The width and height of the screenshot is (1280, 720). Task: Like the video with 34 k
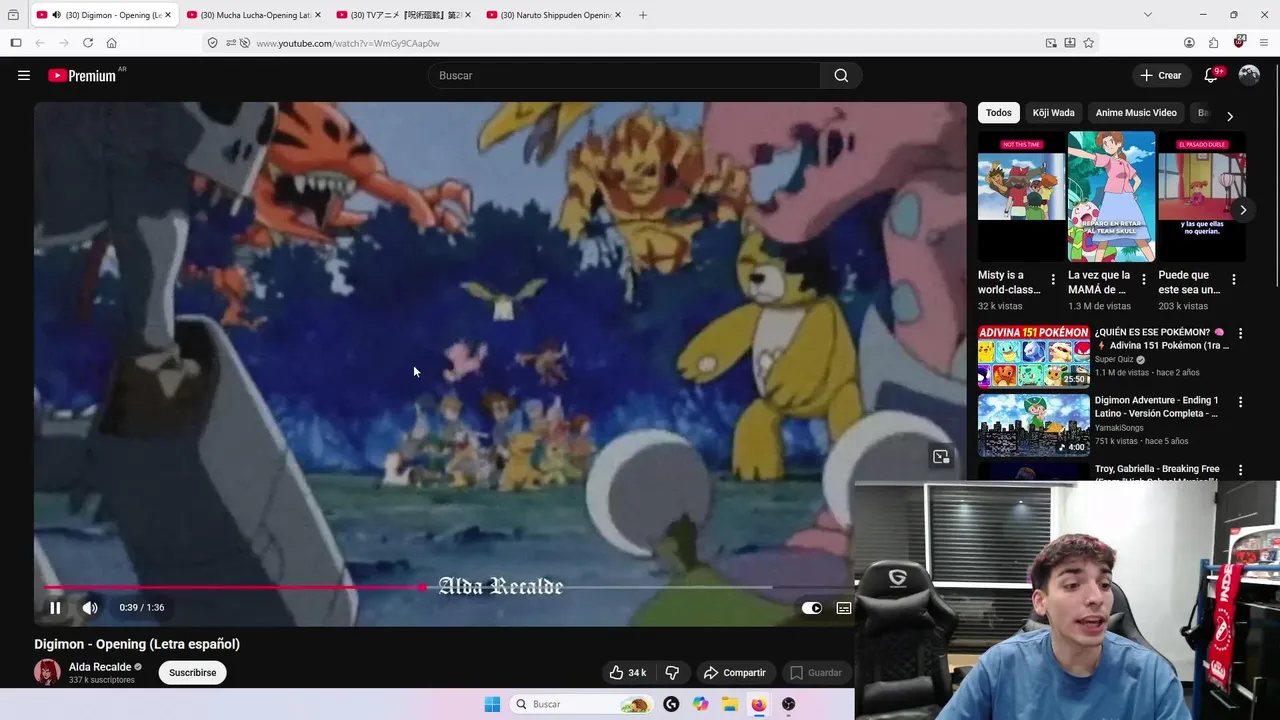[628, 672]
